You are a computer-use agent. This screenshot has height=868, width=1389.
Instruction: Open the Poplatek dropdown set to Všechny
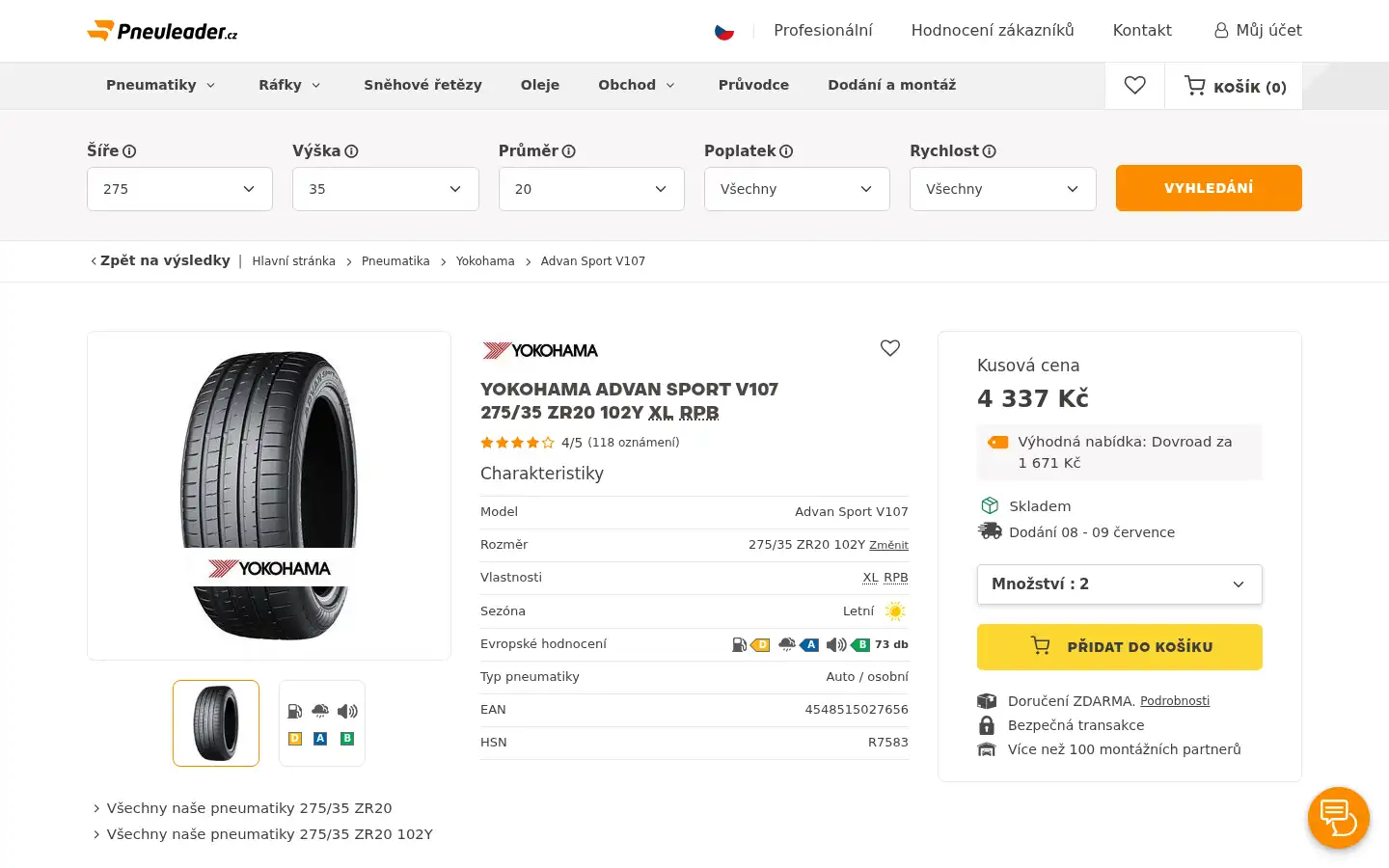[x=797, y=189]
